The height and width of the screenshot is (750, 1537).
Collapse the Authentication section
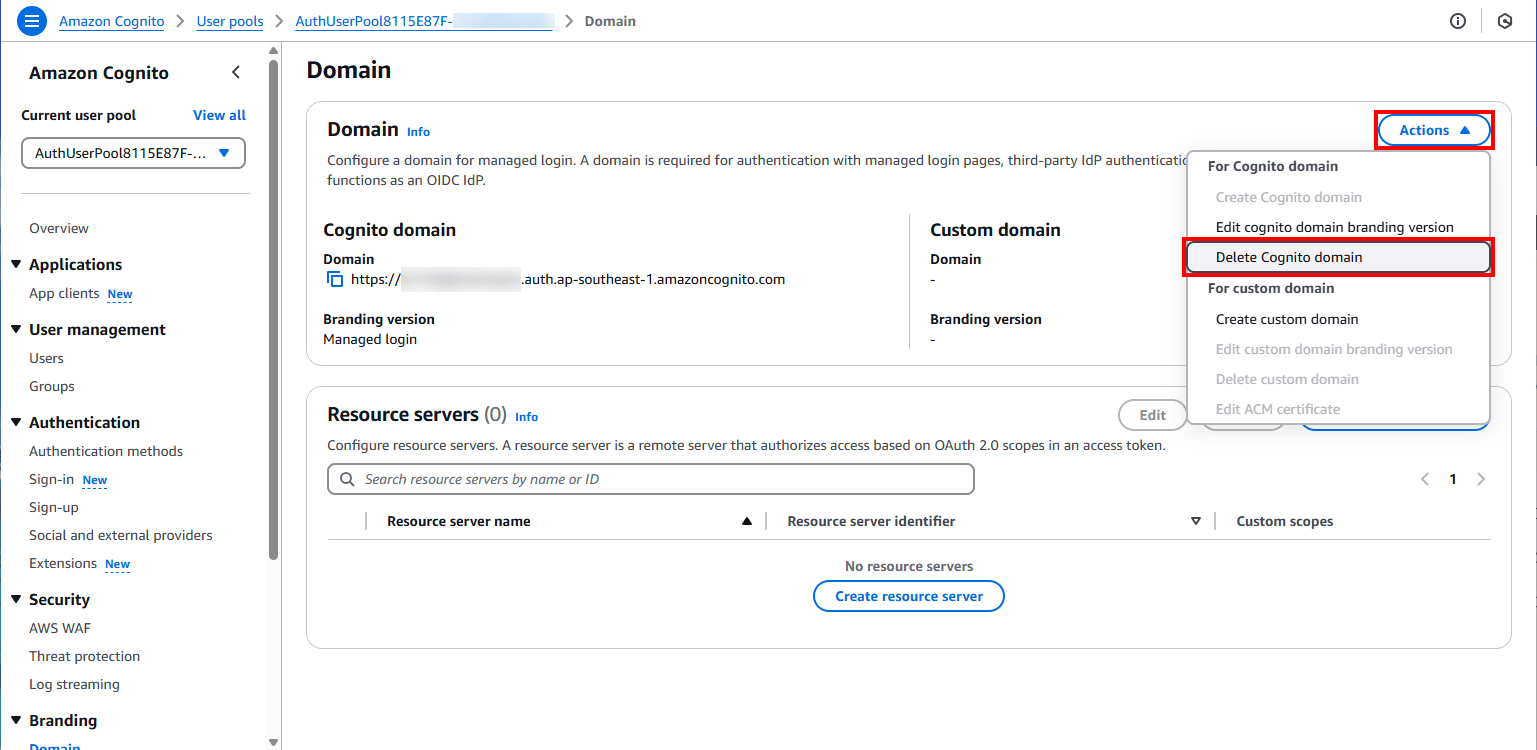(16, 422)
